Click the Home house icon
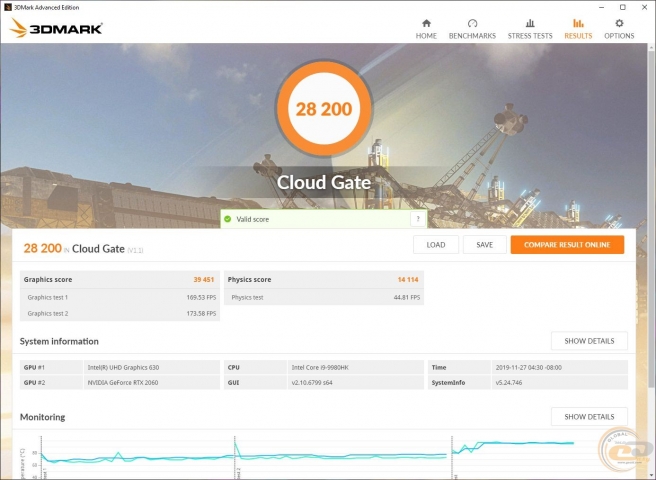656x480 pixels. pos(426,23)
